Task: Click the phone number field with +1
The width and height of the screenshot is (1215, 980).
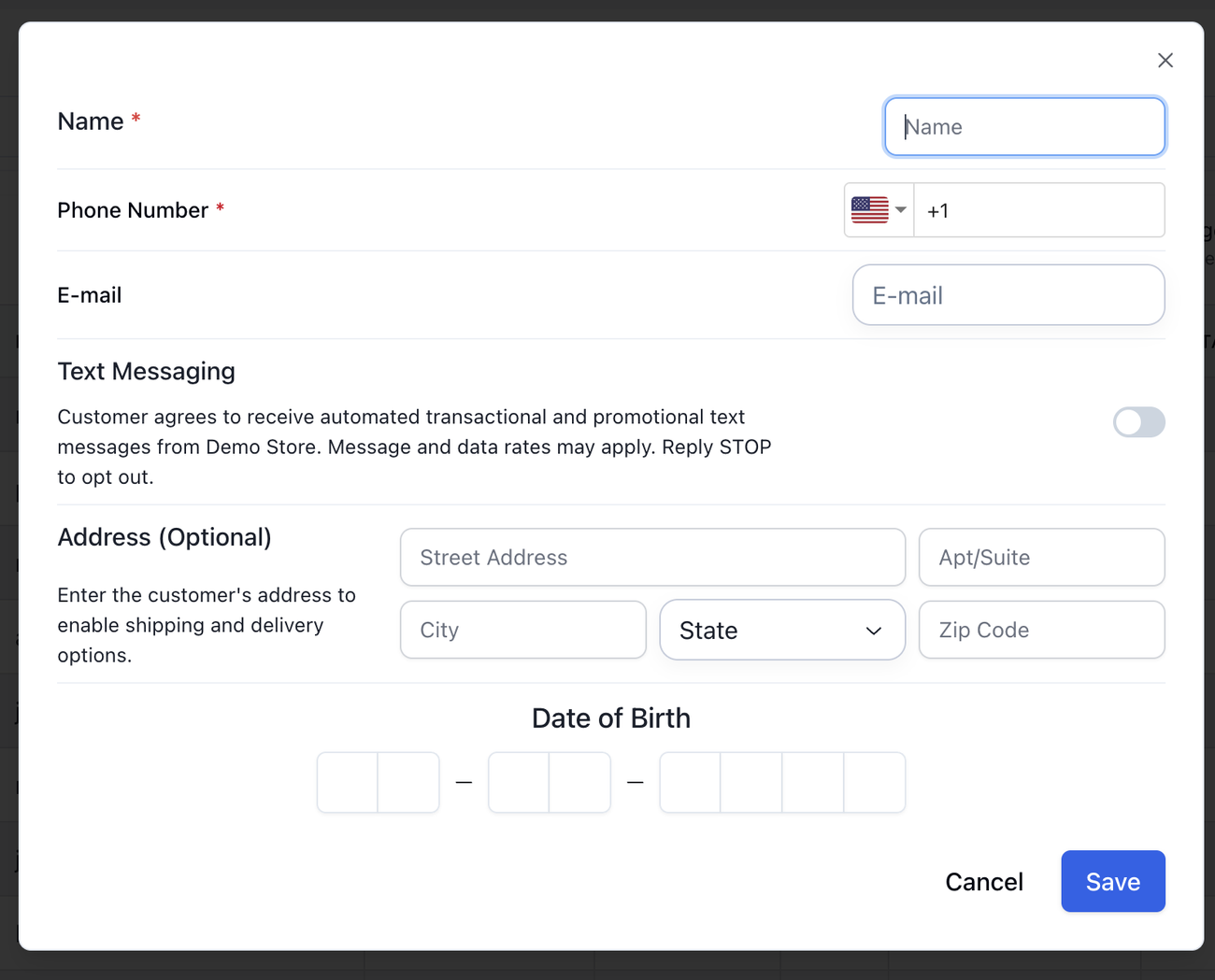Action: point(1038,211)
